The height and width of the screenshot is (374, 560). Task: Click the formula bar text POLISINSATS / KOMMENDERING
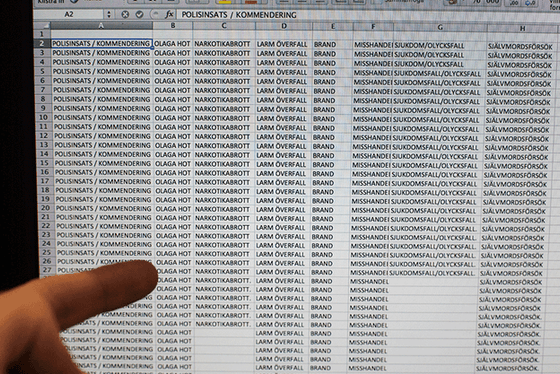[239, 15]
